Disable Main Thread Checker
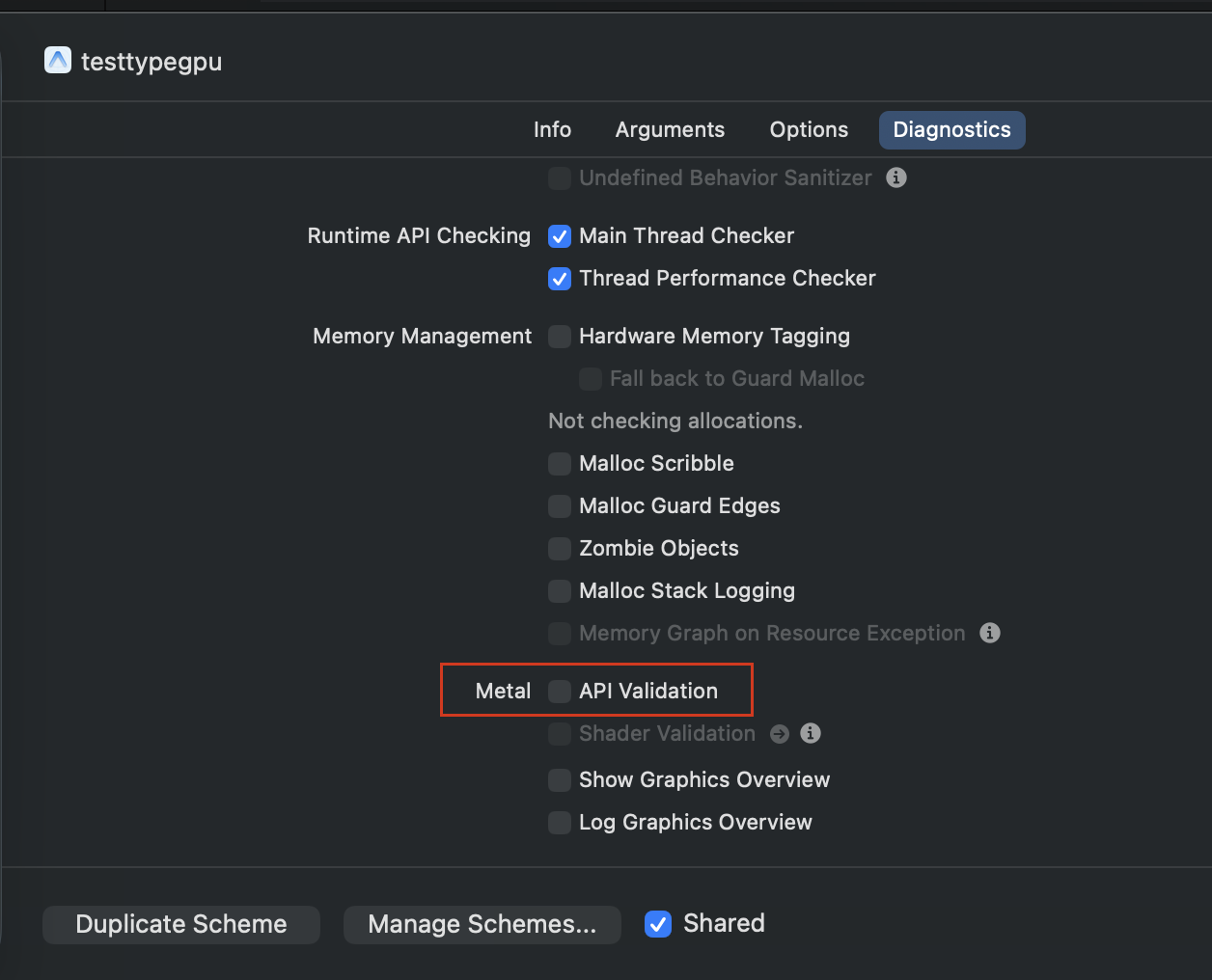This screenshot has height=980, width=1212. (560, 236)
